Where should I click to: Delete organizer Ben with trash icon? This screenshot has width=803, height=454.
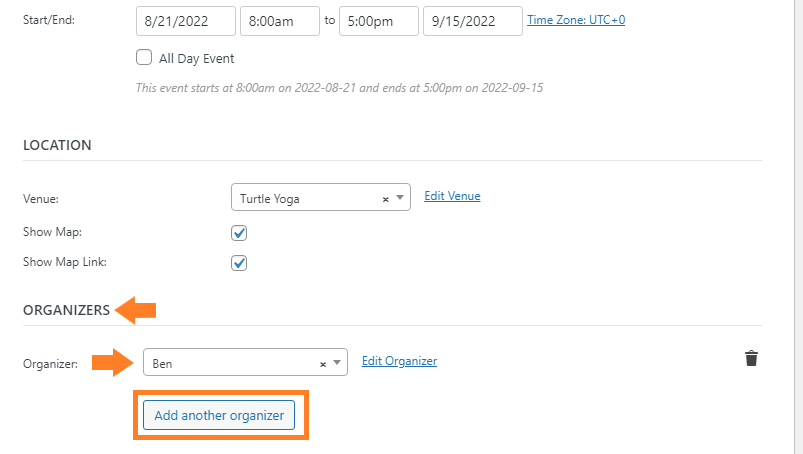tap(751, 358)
